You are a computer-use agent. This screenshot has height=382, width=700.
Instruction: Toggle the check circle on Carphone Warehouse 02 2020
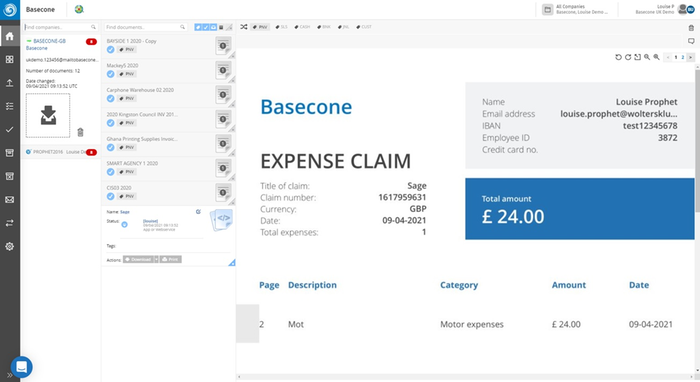pos(110,99)
